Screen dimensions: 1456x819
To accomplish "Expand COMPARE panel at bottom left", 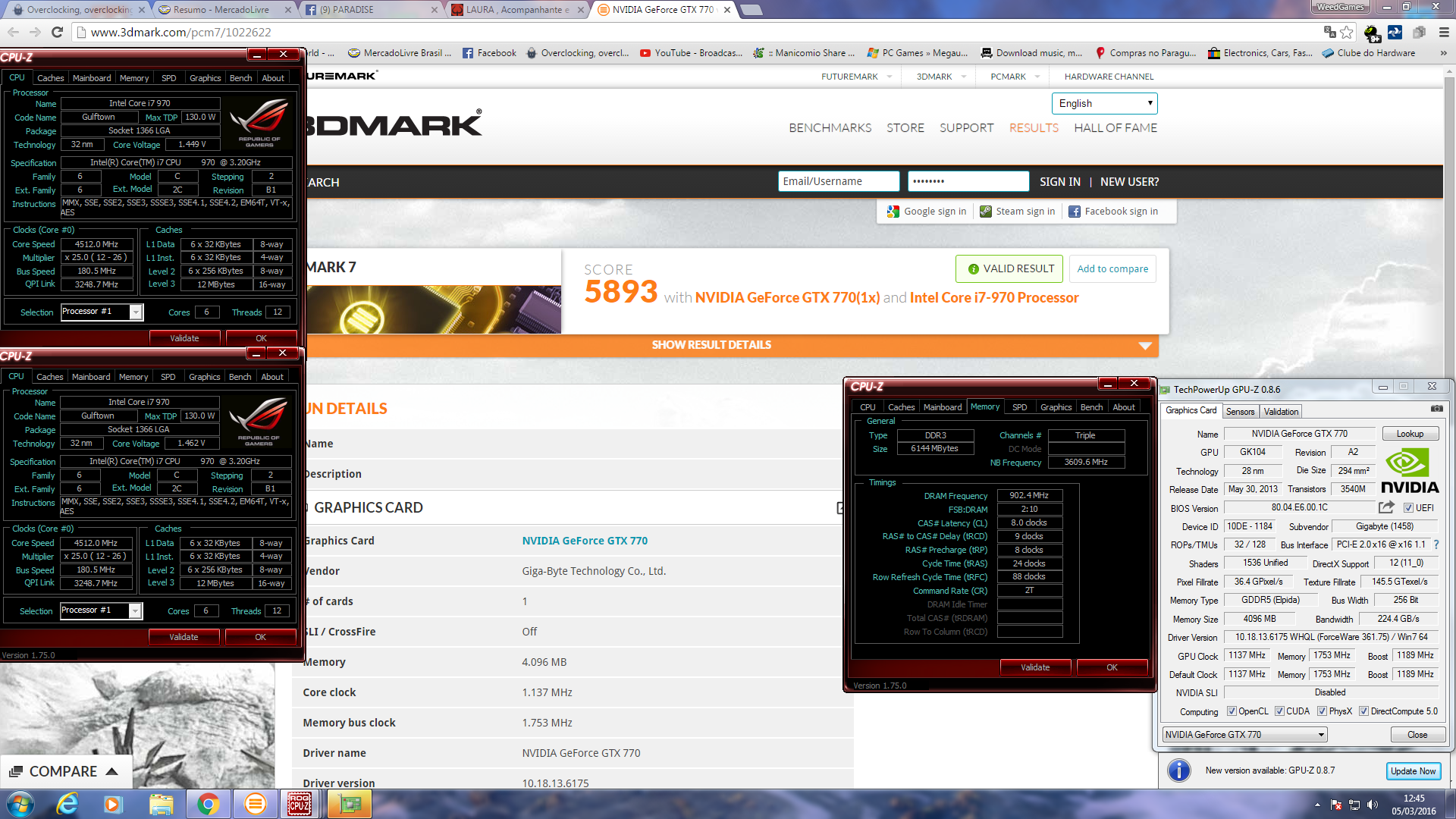I will click(x=64, y=771).
